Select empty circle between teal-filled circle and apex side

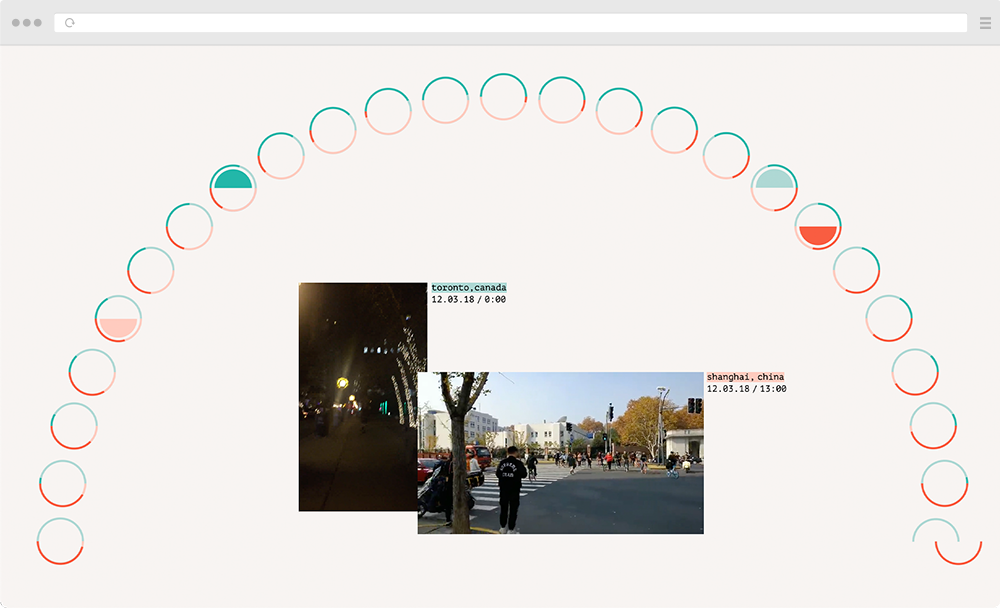[x=281, y=156]
